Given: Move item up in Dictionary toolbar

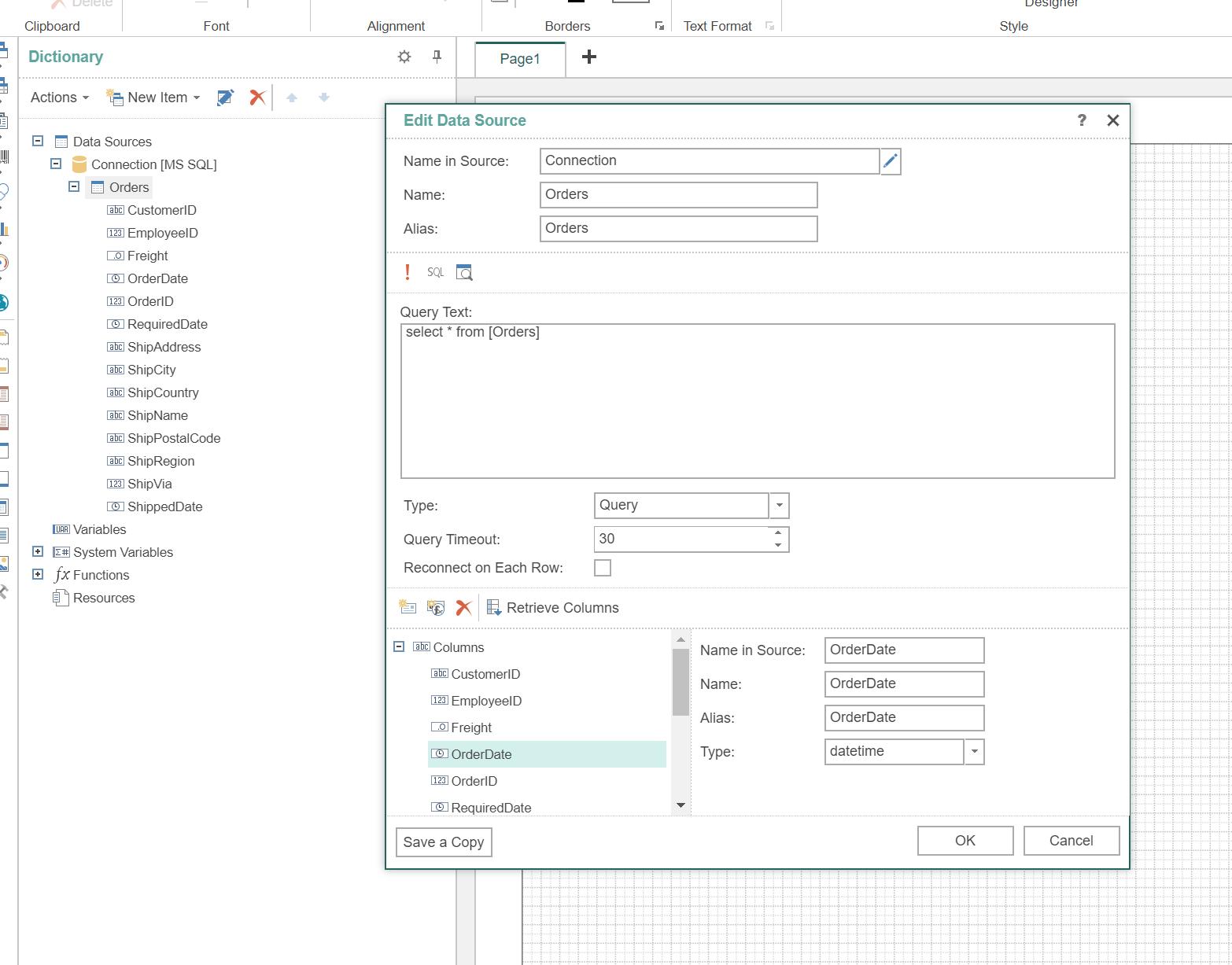Looking at the screenshot, I should click(292, 98).
